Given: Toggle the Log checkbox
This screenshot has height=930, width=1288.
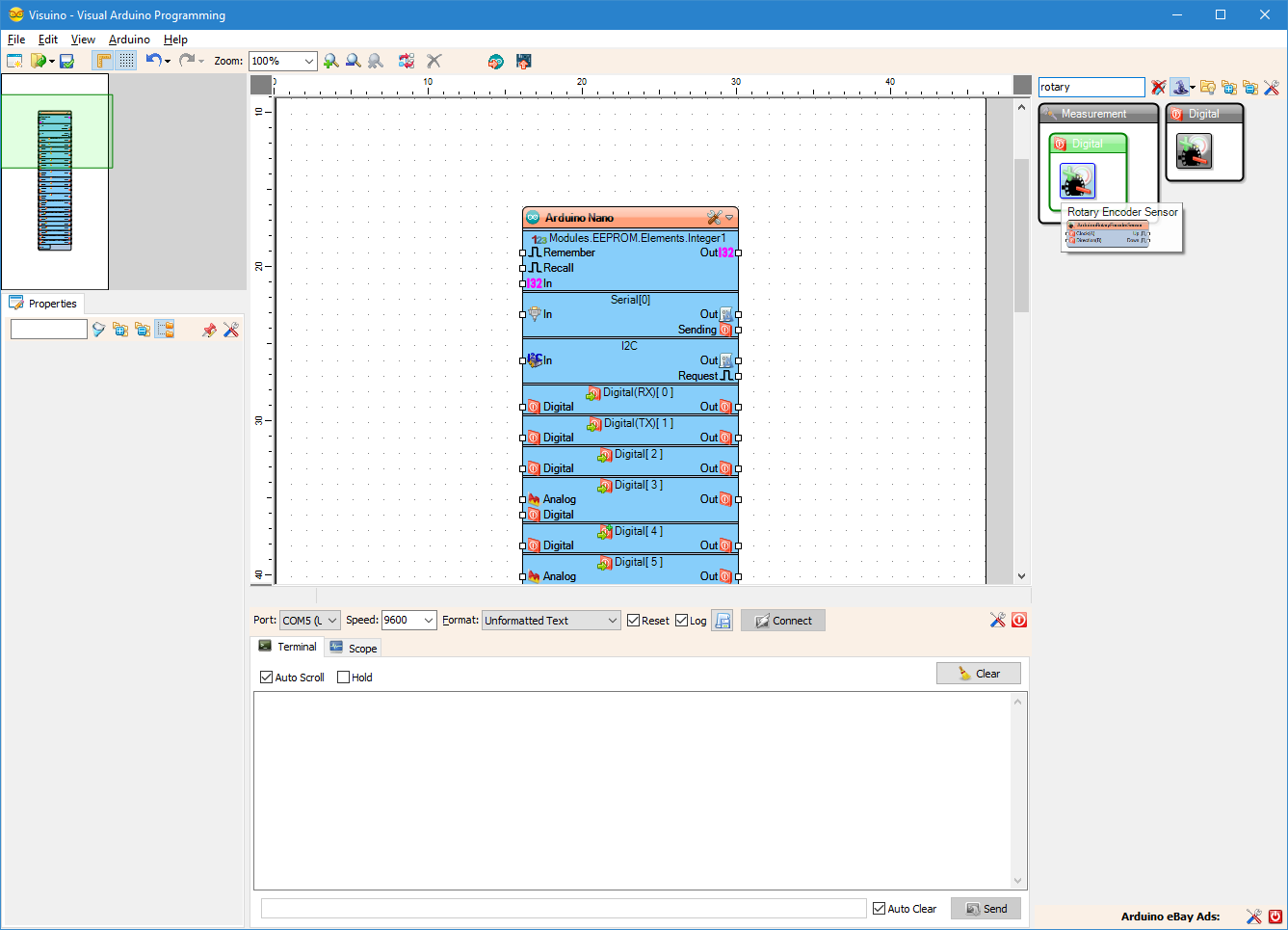Looking at the screenshot, I should coord(681,621).
